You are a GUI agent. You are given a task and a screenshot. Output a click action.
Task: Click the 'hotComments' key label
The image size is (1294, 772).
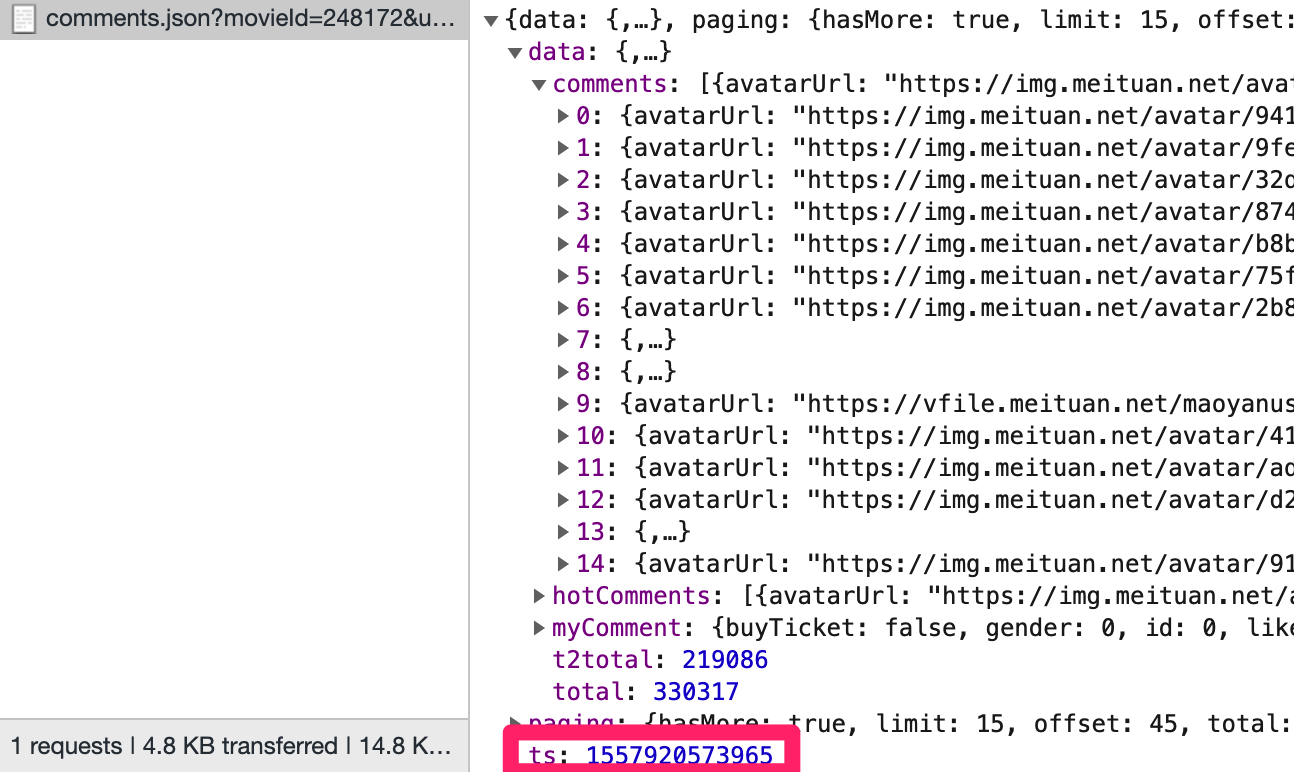coord(631,596)
